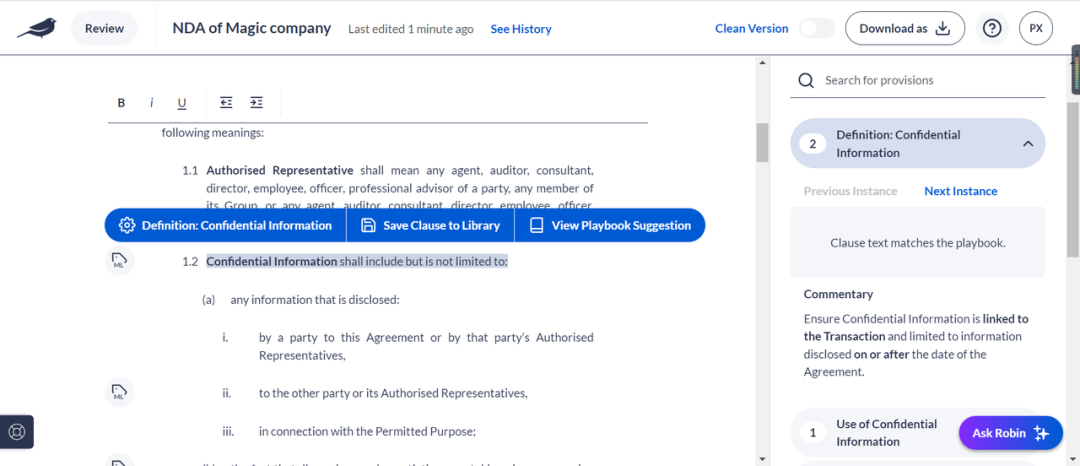Screen dimensions: 1080x466
Task: Click the Authorised Representative definition term
Action: tap(280, 169)
